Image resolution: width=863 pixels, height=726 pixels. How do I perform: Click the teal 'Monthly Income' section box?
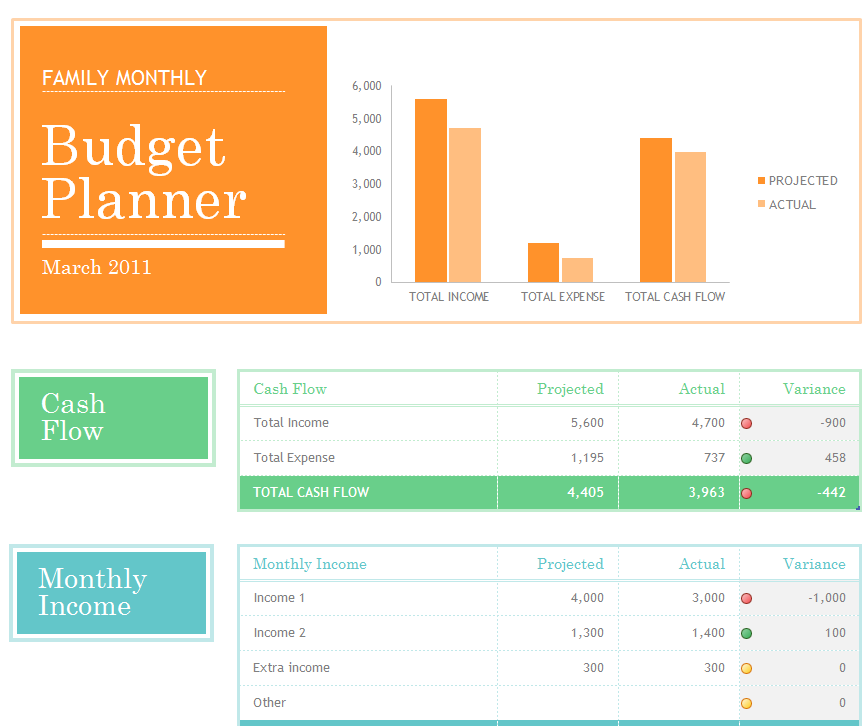click(112, 593)
